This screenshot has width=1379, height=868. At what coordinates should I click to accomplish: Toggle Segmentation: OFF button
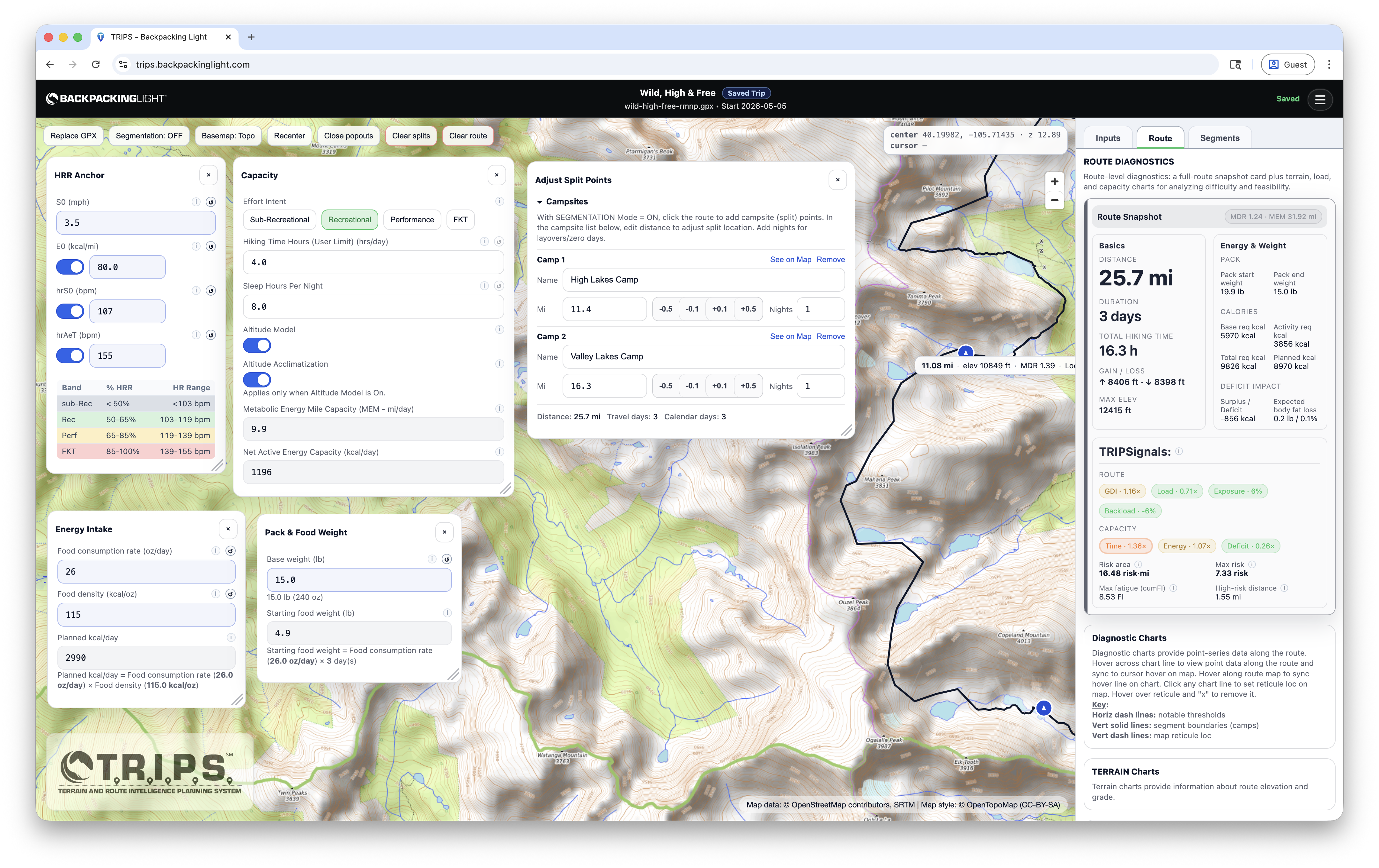(149, 136)
